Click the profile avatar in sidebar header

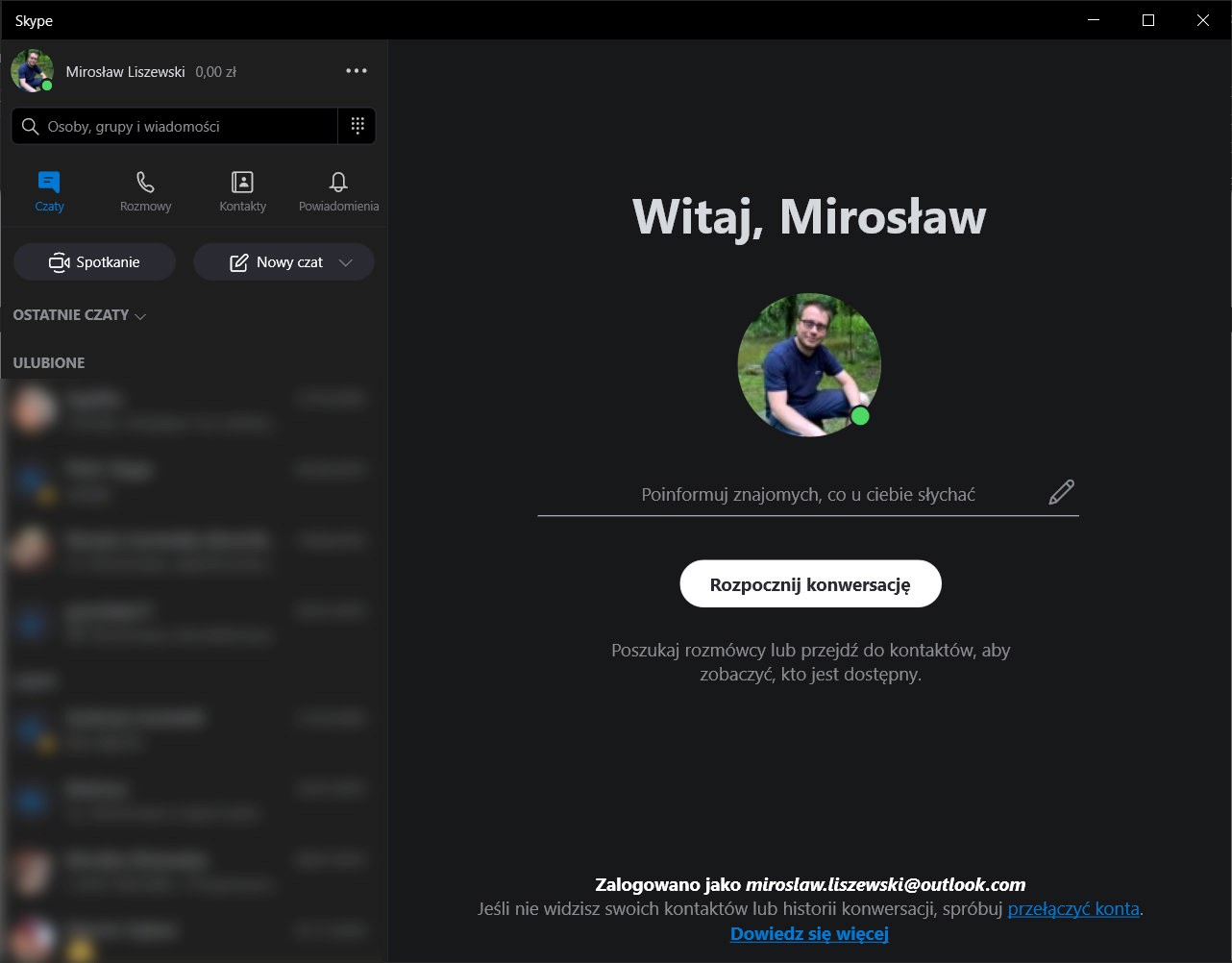pyautogui.click(x=32, y=71)
